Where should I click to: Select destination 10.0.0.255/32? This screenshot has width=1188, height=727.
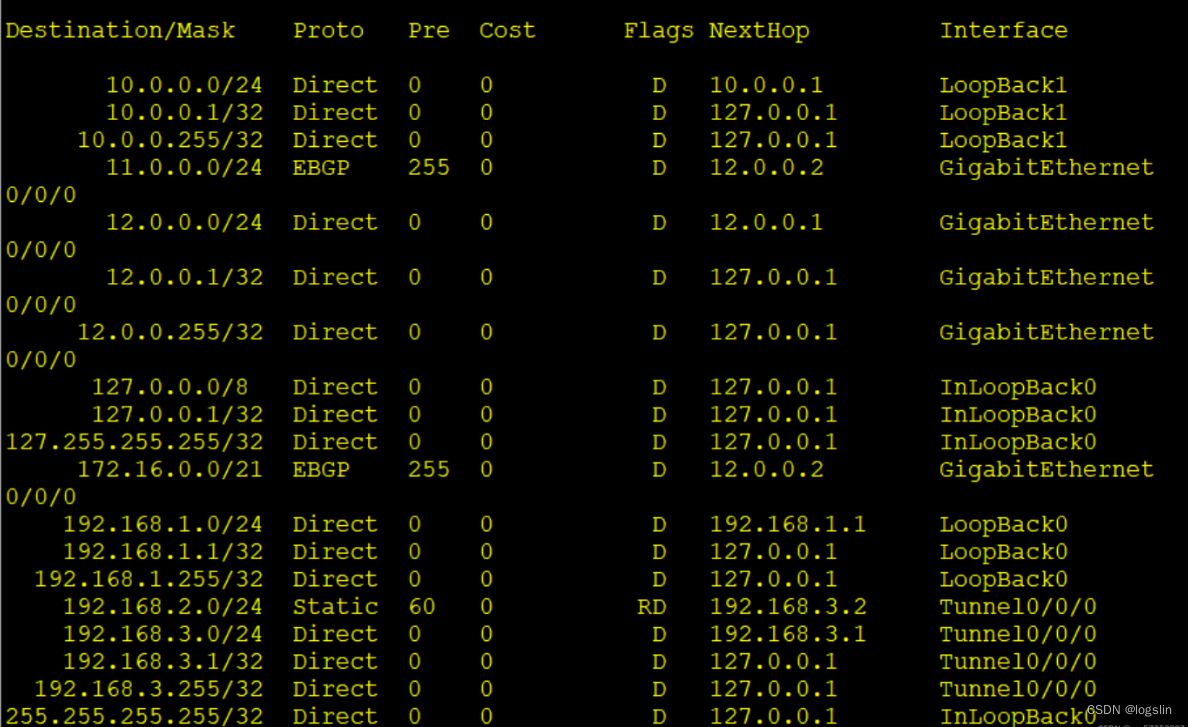(x=170, y=140)
